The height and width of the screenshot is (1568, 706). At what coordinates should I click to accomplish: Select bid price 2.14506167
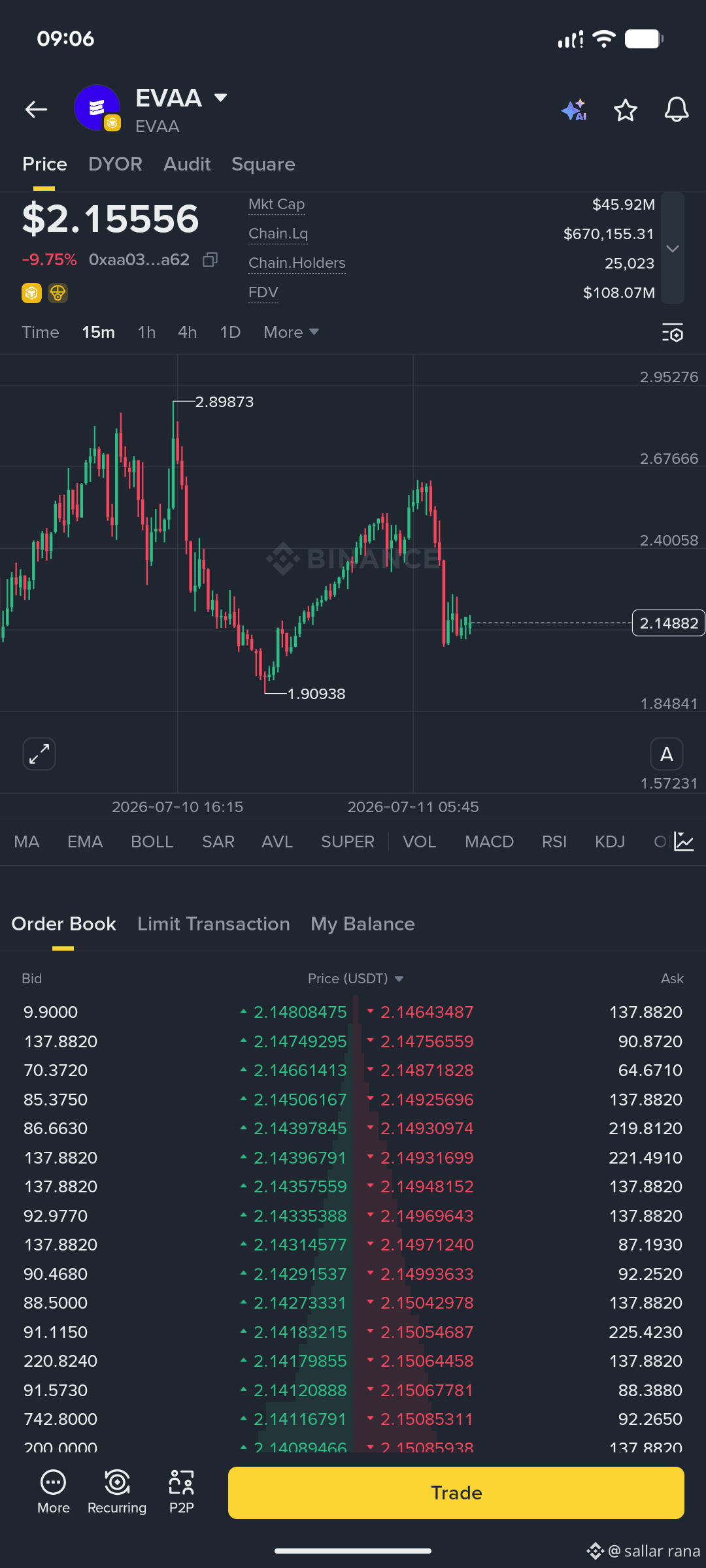pos(300,1100)
